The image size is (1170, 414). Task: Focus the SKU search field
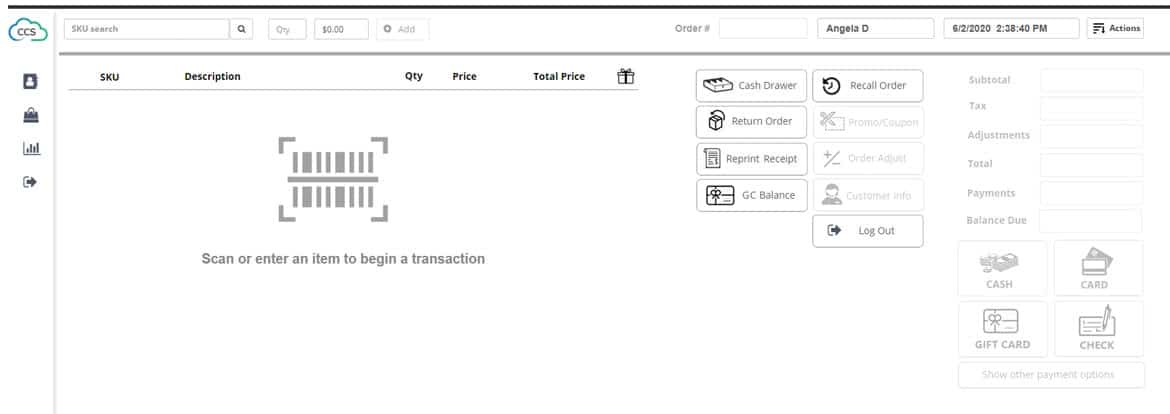[147, 29]
